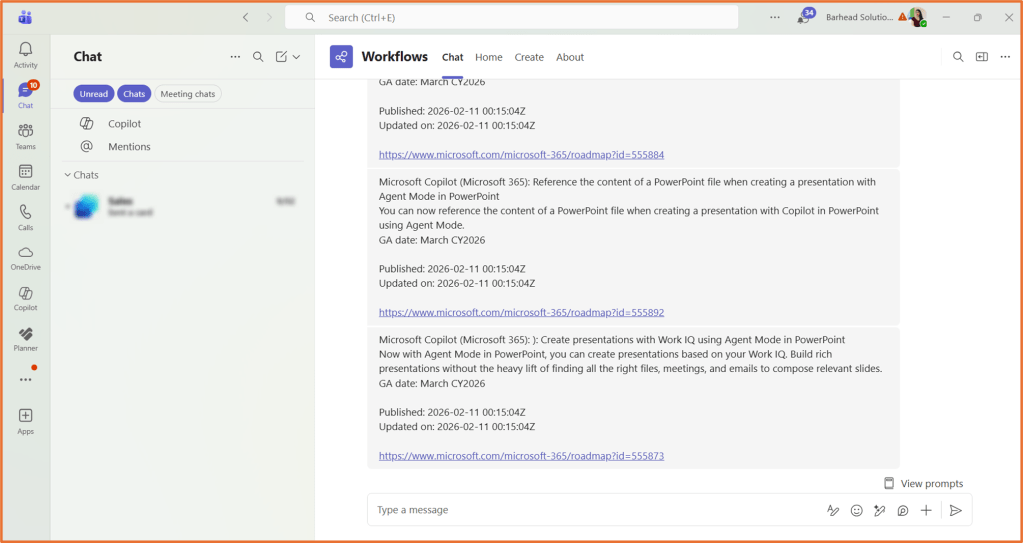The image size is (1023, 543).
Task: Open Planner in the left sidebar
Action: tap(25, 339)
